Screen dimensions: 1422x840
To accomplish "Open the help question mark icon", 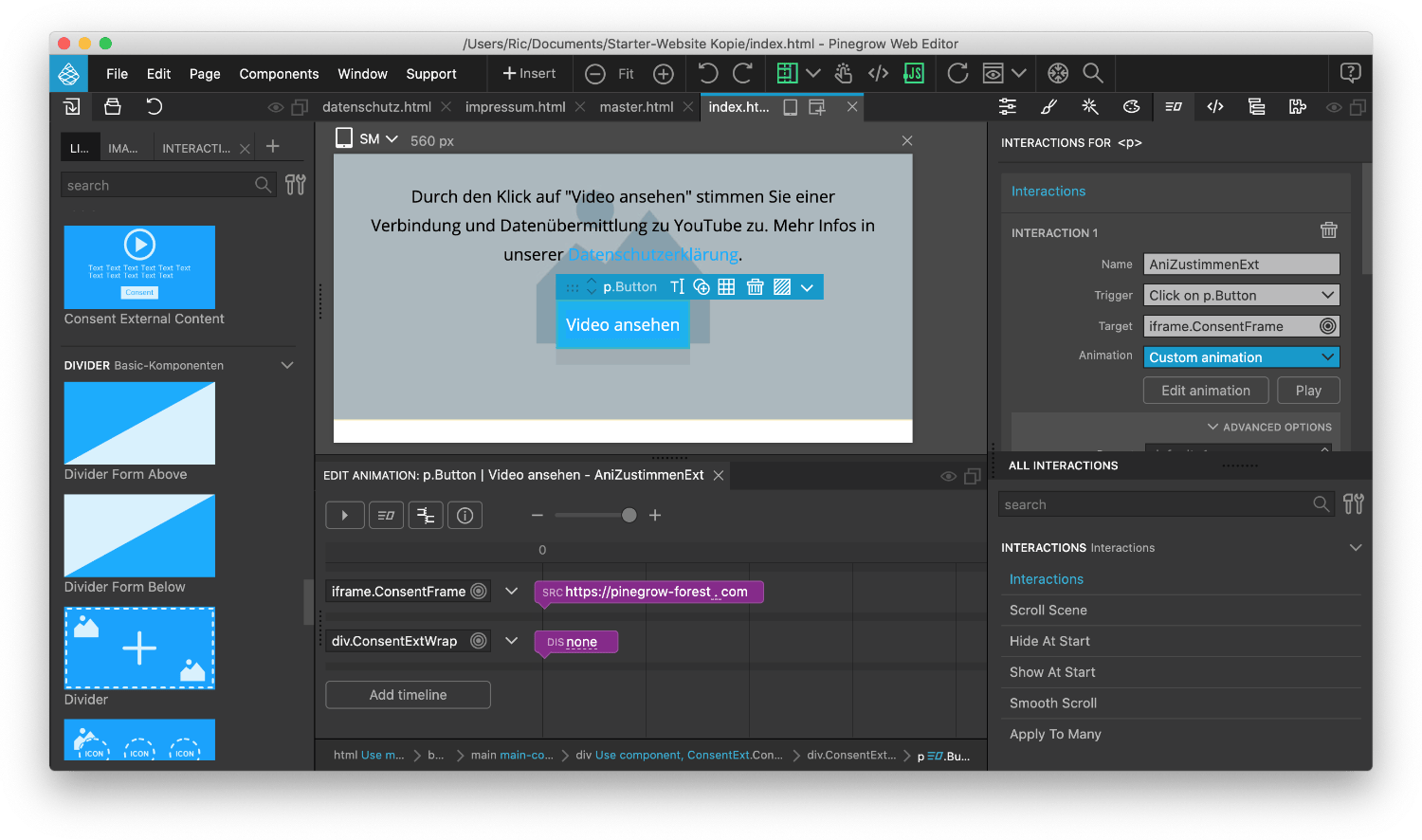I will click(1351, 73).
